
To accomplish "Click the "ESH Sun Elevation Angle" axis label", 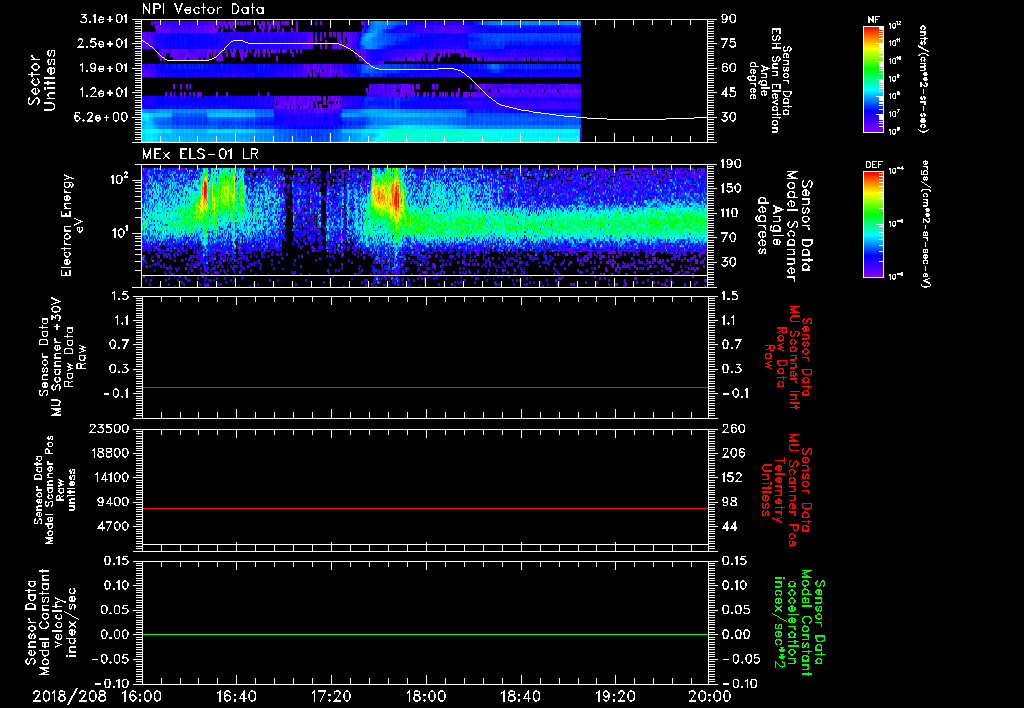I will click(769, 80).
